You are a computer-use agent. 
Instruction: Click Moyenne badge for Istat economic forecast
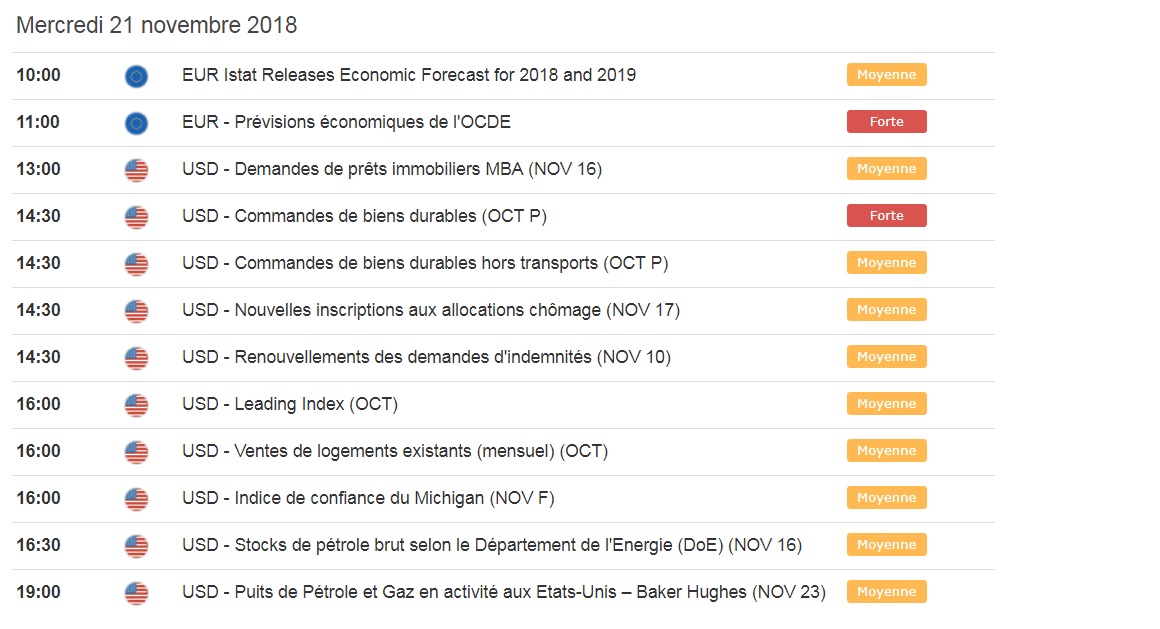[886, 75]
